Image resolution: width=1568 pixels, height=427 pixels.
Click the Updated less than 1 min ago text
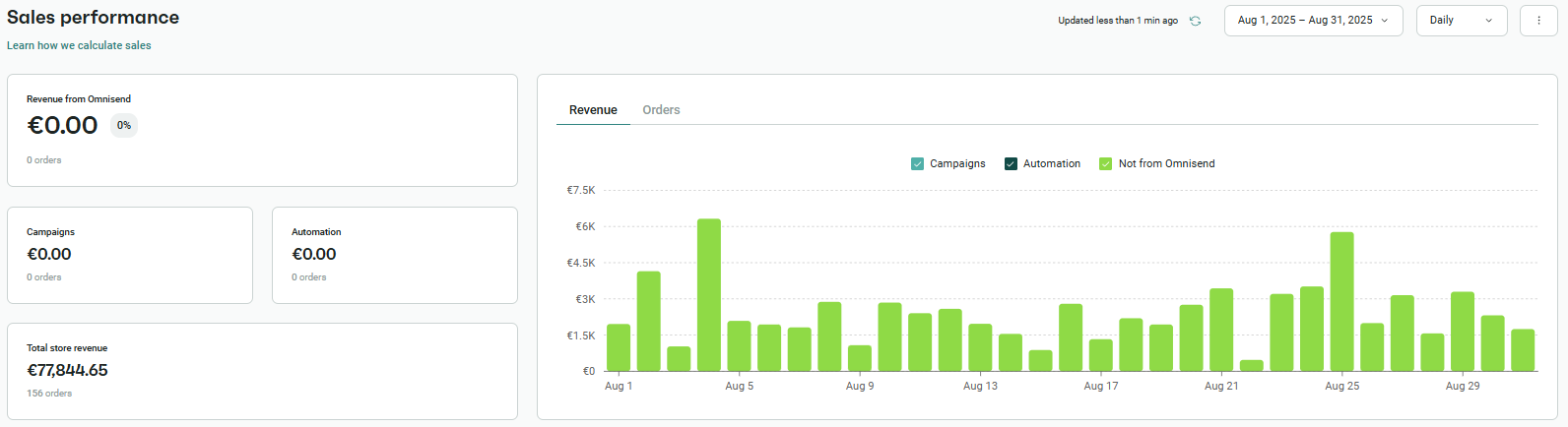pos(1118,21)
